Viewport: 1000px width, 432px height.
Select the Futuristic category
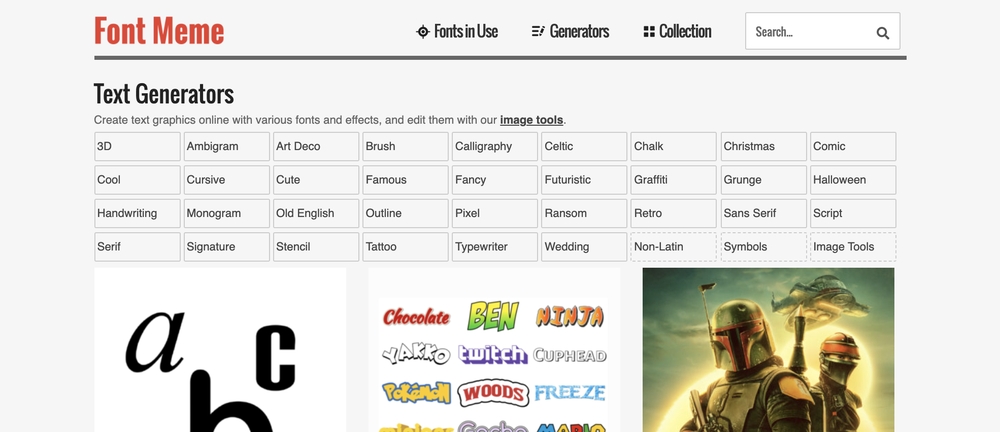pyautogui.click(x=584, y=180)
